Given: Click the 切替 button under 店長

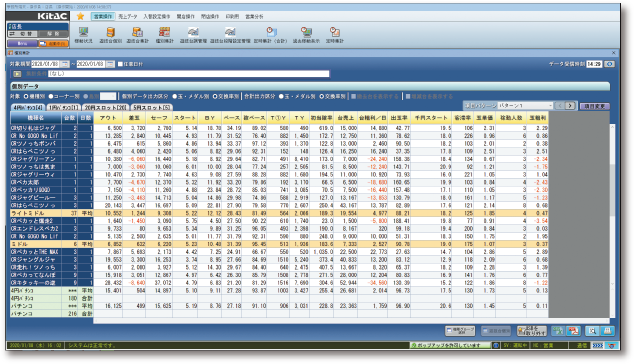Looking at the screenshot, I should pos(23,34).
